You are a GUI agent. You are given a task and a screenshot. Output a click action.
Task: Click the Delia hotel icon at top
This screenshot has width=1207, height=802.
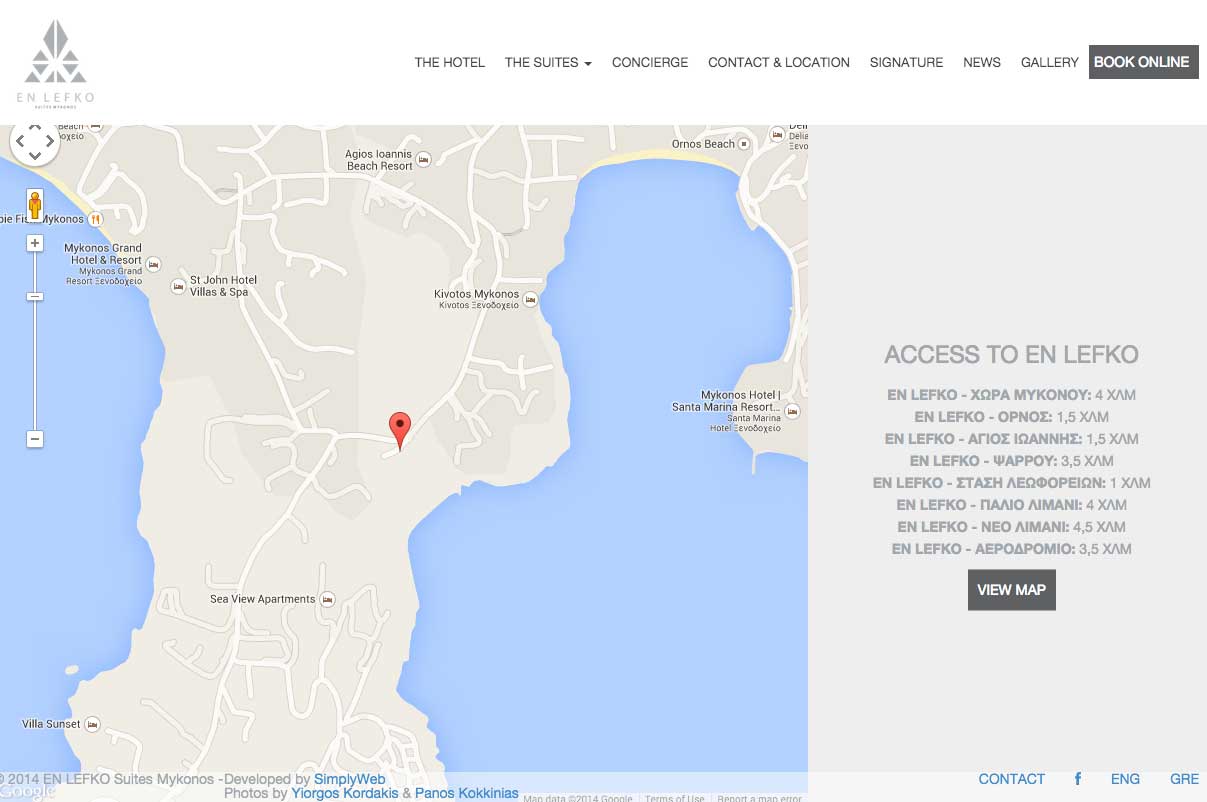[x=777, y=134]
